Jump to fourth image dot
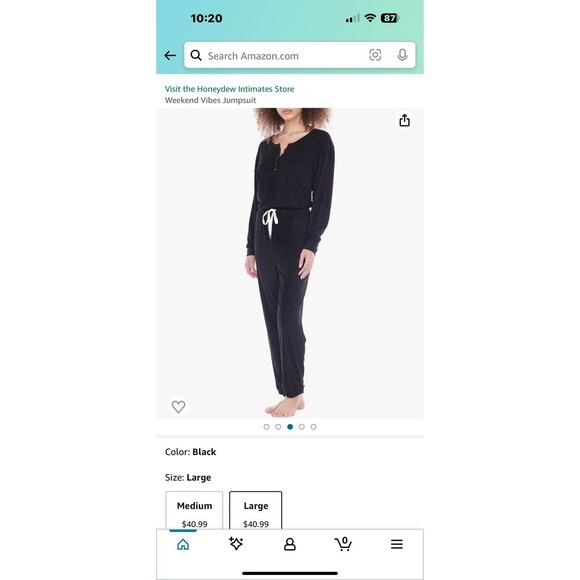 [x=302, y=427]
